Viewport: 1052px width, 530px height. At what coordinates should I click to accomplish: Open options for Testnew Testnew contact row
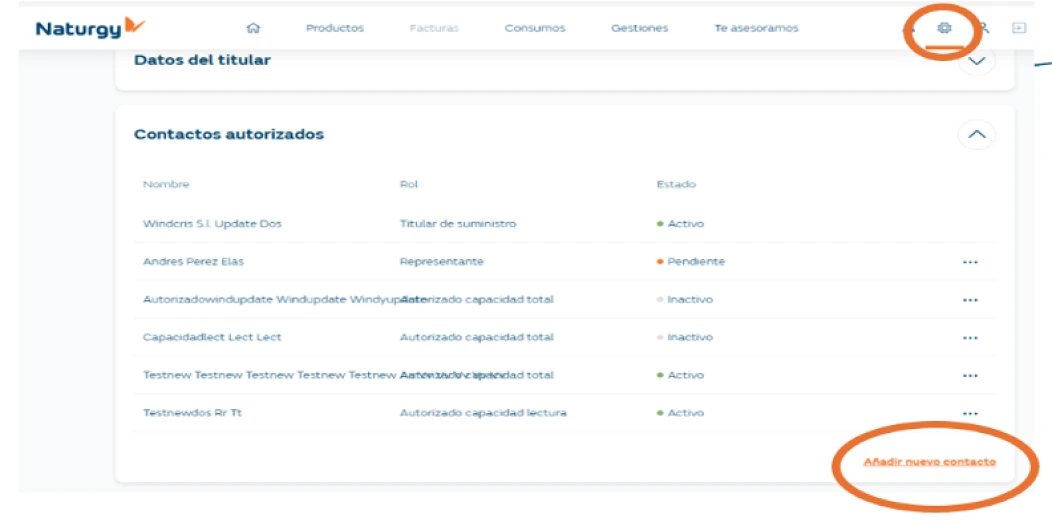pyautogui.click(x=969, y=376)
